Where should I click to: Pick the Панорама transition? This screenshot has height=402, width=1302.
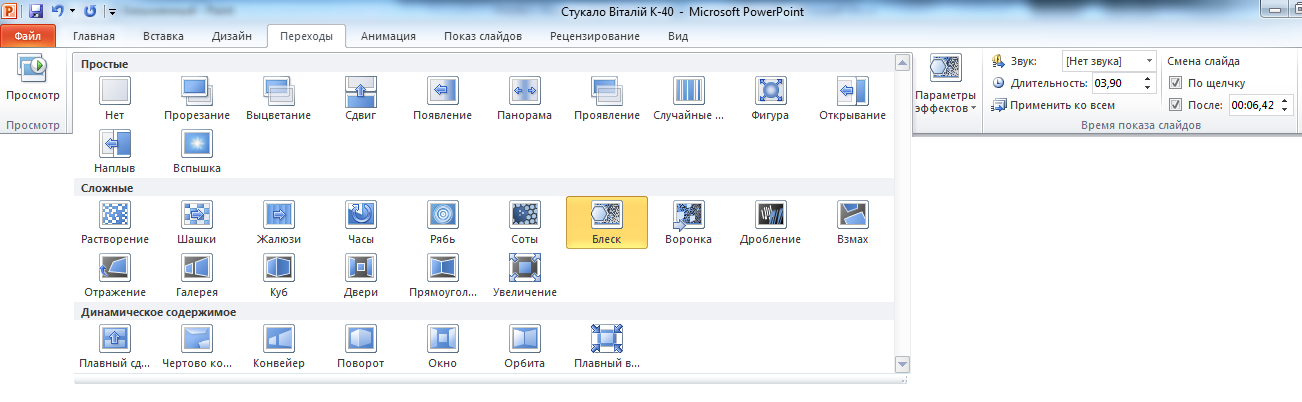pyautogui.click(x=524, y=99)
